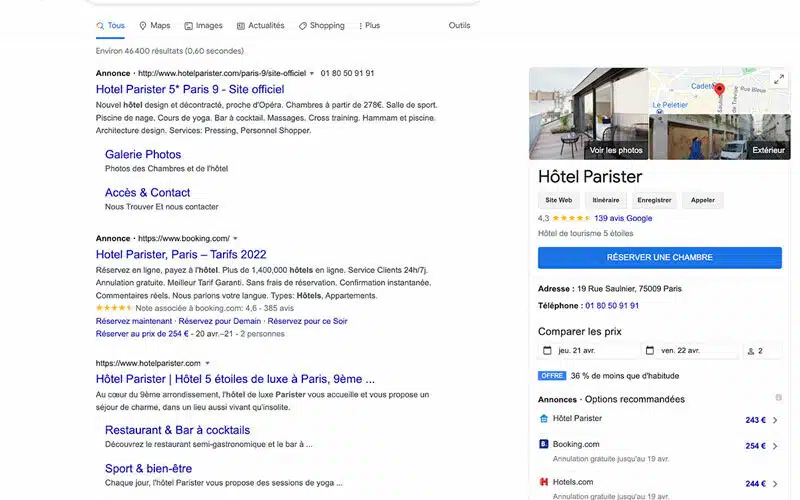
Task: Click the info icon beside 'Options recommandées'
Action: click(x=778, y=398)
